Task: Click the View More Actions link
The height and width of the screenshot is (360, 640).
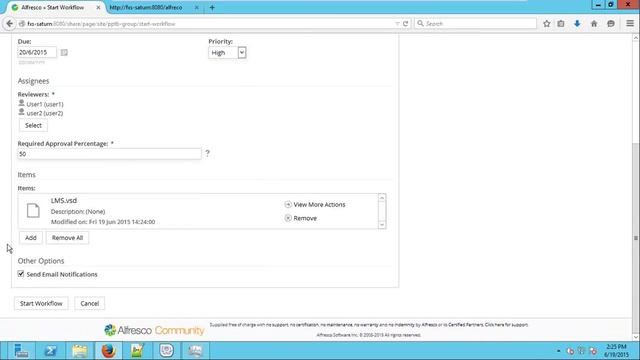Action: click(x=319, y=204)
